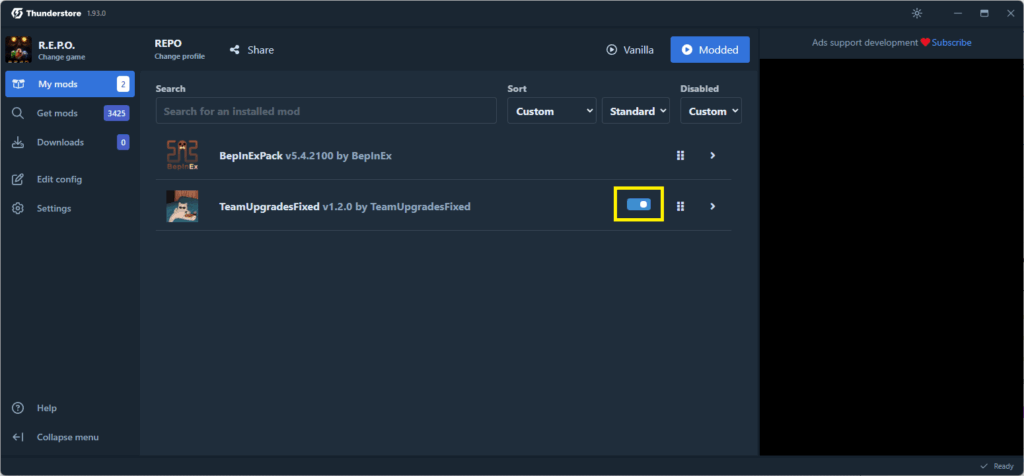
Task: Open Edit config in sidebar
Action: 70,180
